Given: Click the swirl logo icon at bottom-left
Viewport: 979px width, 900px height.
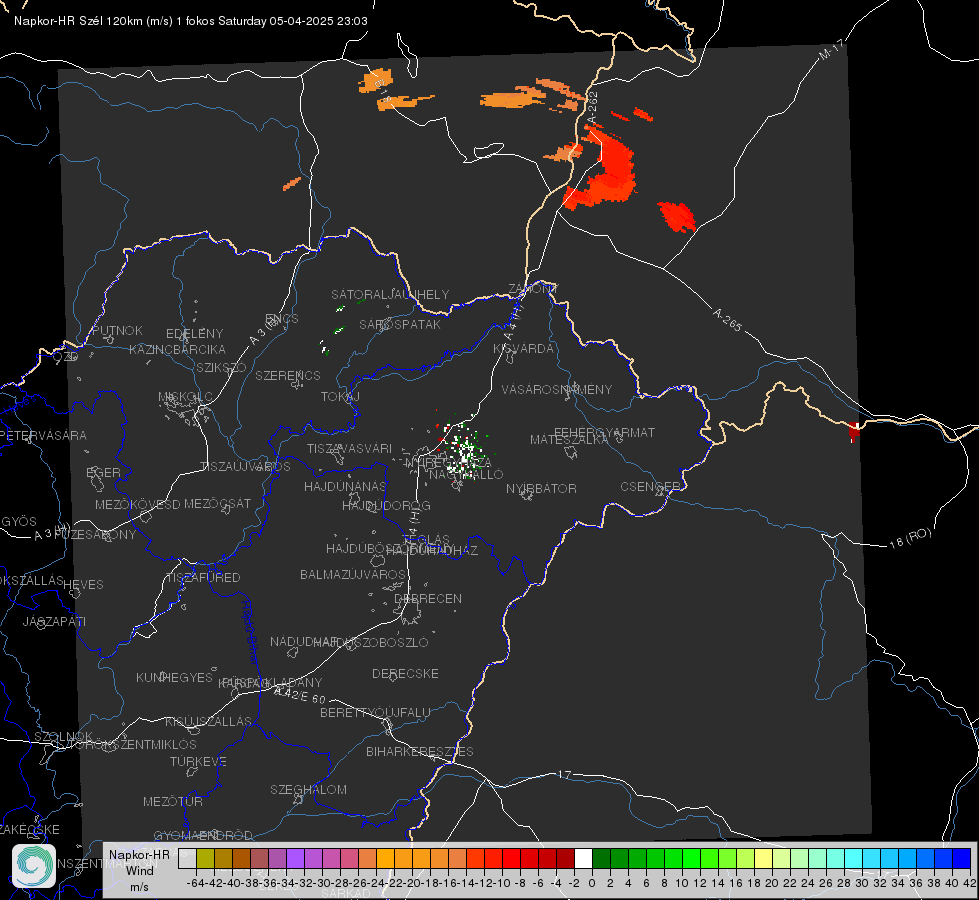Looking at the screenshot, I should 34,866.
